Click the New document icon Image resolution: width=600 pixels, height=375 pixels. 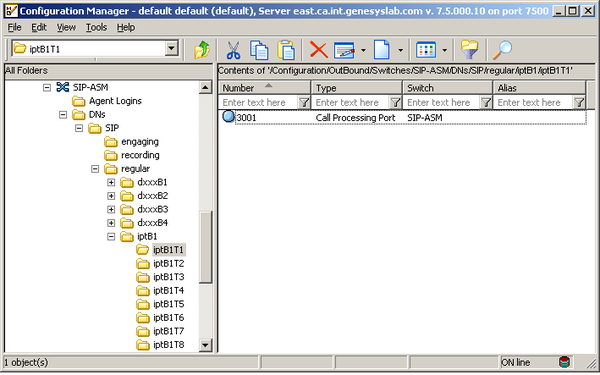click(x=382, y=50)
